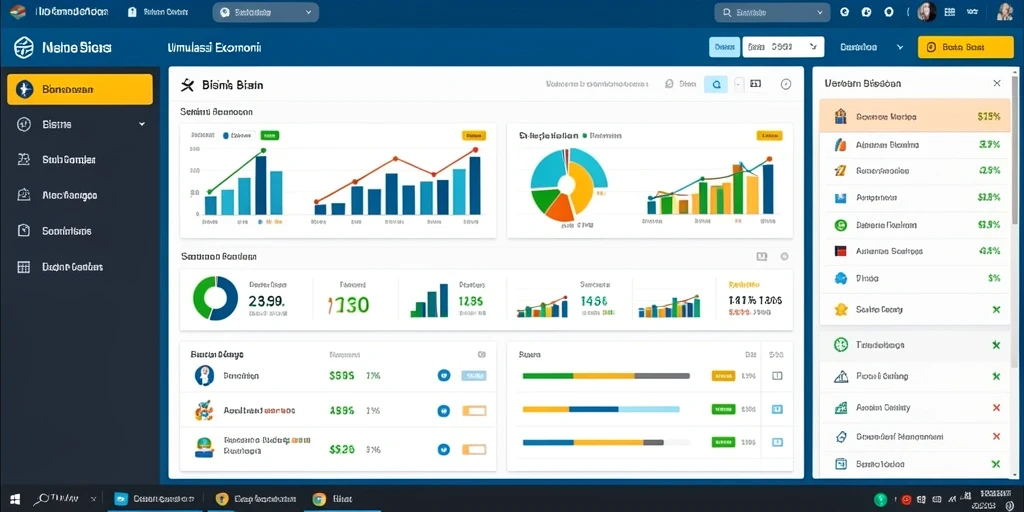
Task: Click the clock icon in main panel header
Action: [x=786, y=84]
